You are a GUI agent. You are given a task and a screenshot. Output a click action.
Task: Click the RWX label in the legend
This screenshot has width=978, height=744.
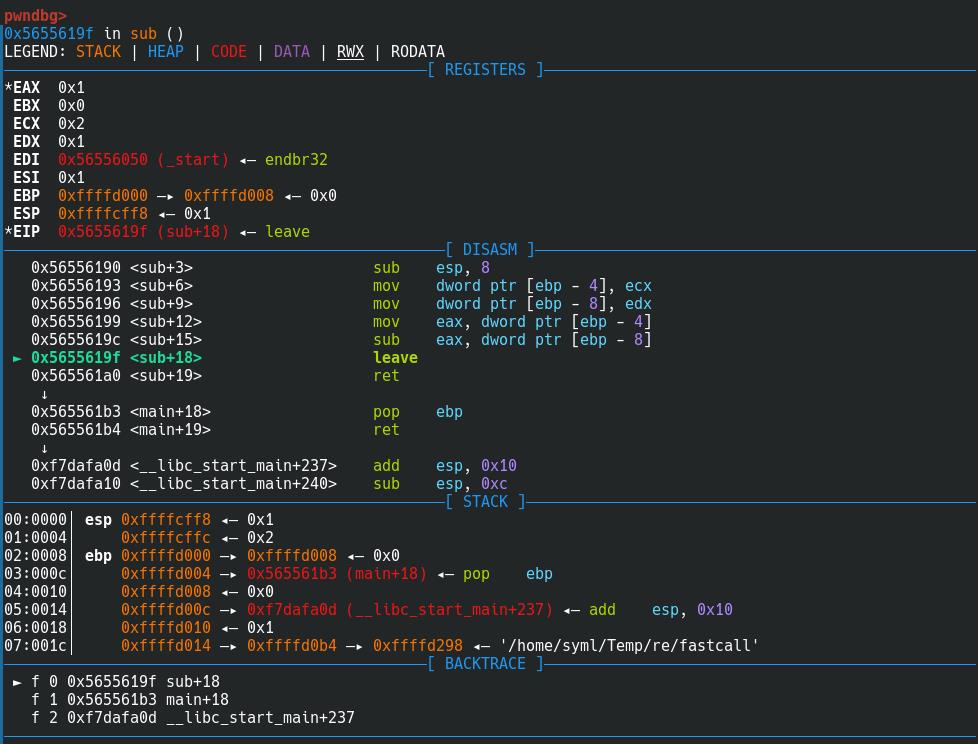click(350, 52)
